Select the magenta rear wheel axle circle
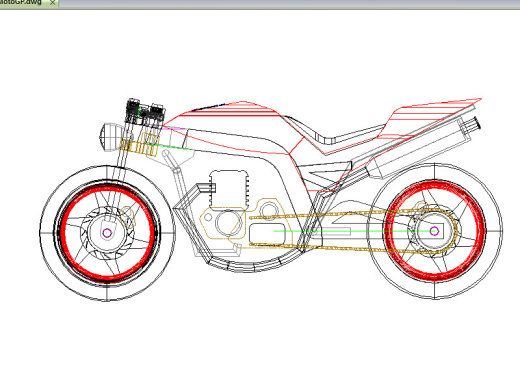 (434, 231)
